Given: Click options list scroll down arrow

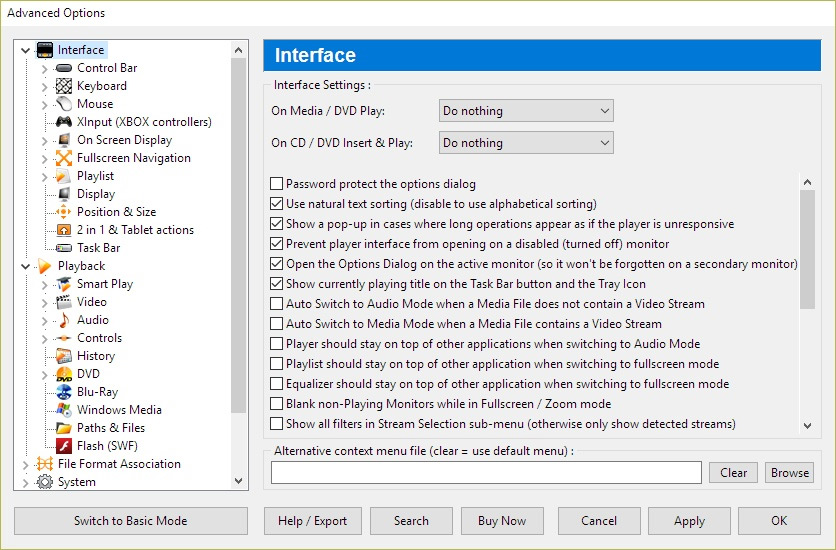Looking at the screenshot, I should (x=808, y=425).
